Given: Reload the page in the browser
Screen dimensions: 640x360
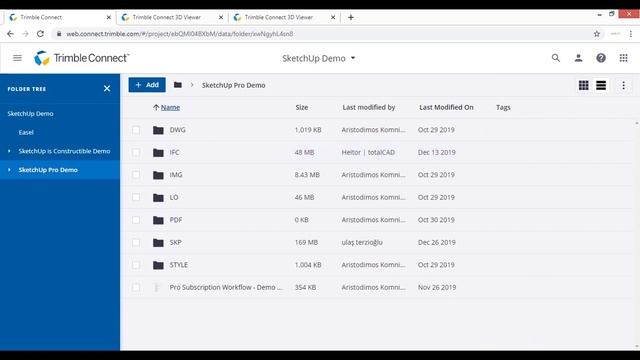Looking at the screenshot, I should 40,34.
